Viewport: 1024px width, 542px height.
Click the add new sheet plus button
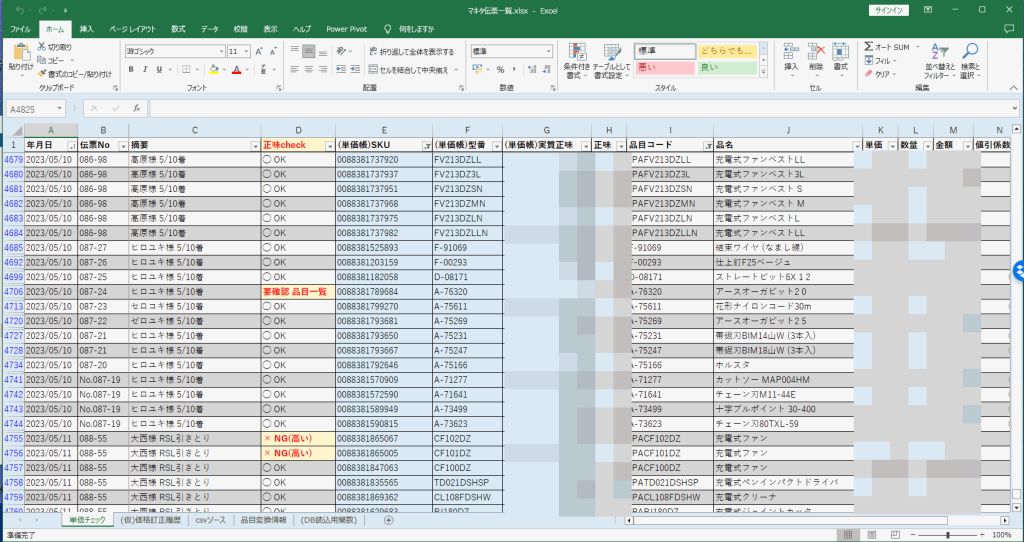pyautogui.click(x=389, y=520)
